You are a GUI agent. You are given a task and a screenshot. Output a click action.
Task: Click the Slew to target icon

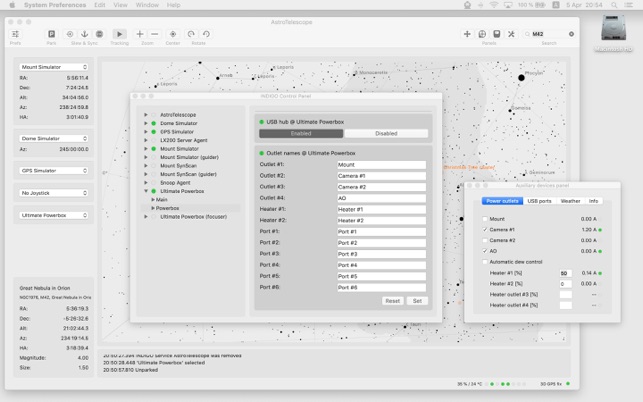[x=70, y=34]
